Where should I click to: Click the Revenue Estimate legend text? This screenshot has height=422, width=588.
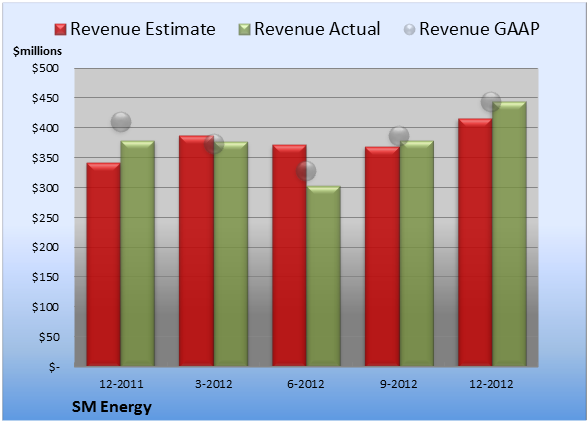click(143, 29)
